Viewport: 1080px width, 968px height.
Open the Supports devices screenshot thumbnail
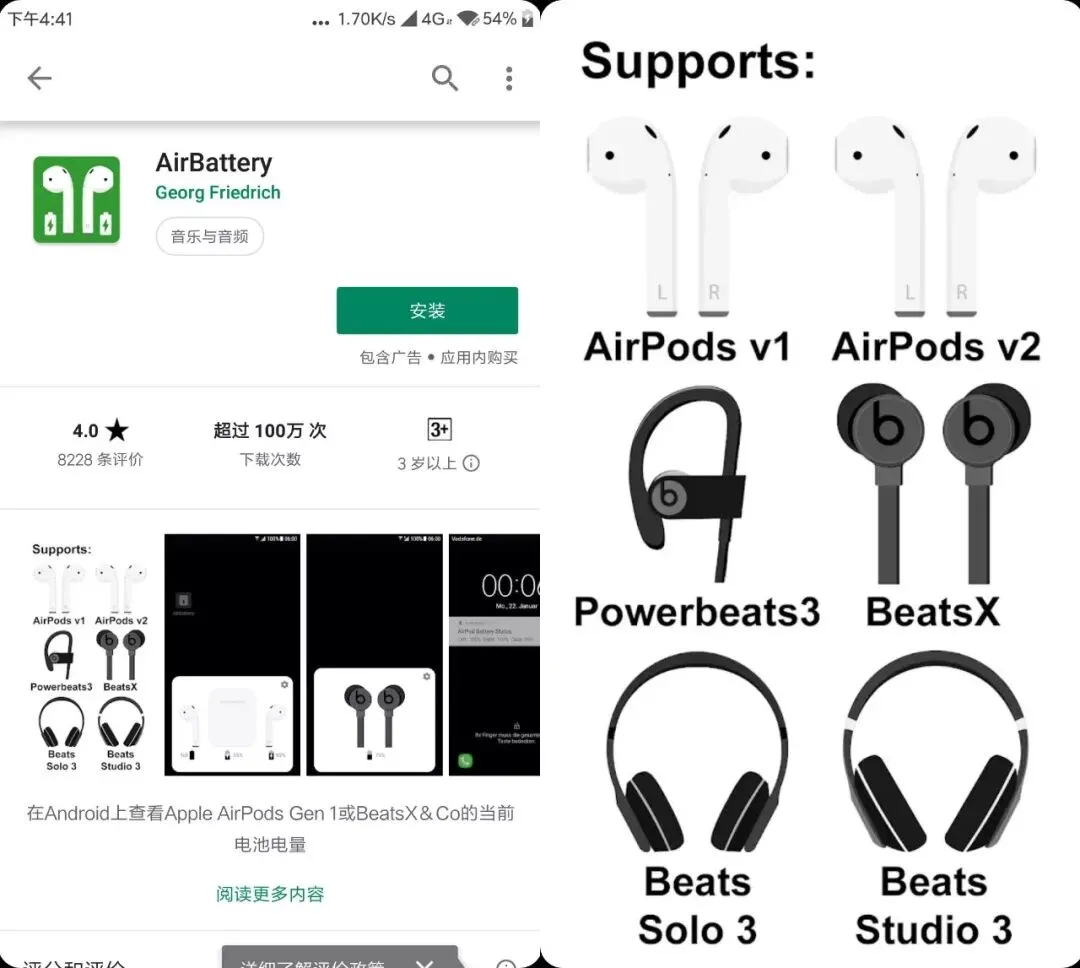(90, 655)
